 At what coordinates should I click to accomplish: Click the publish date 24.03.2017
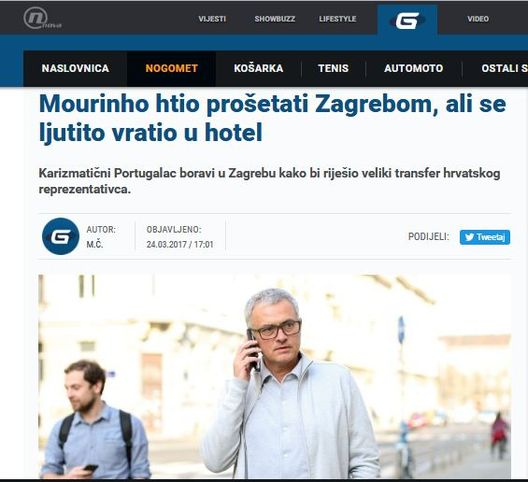[166, 244]
